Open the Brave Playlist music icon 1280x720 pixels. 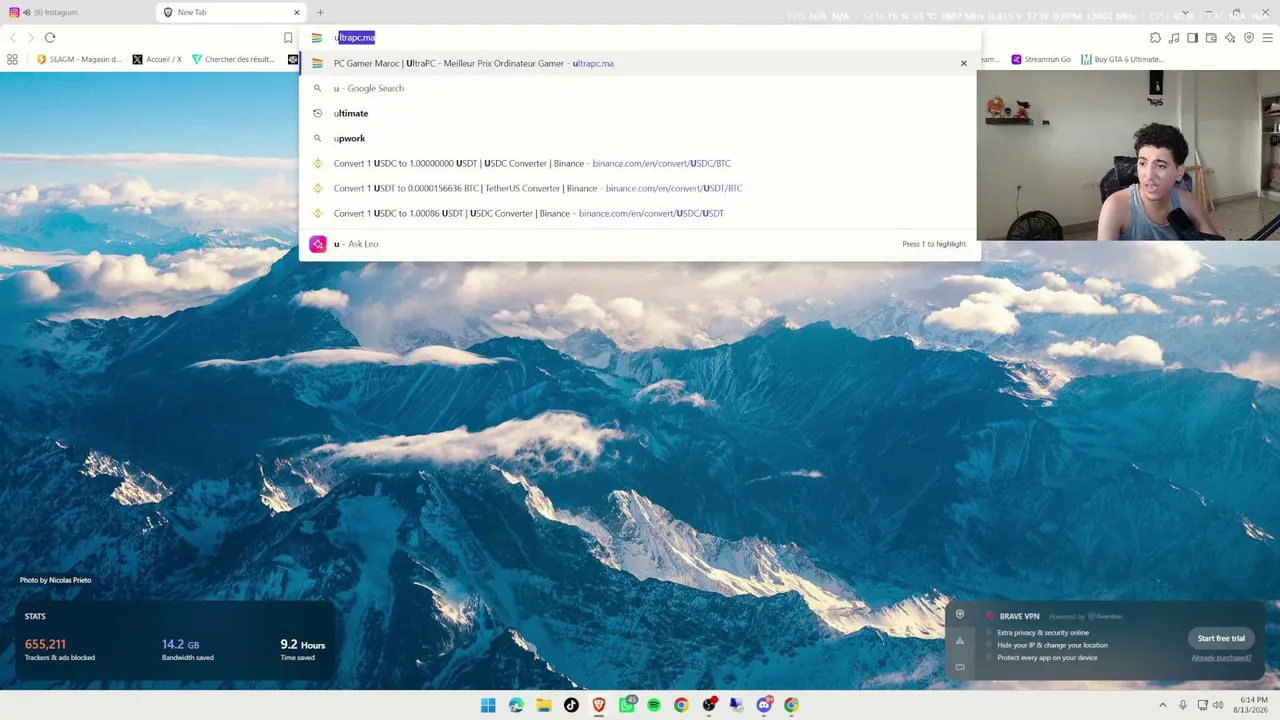(x=1174, y=38)
